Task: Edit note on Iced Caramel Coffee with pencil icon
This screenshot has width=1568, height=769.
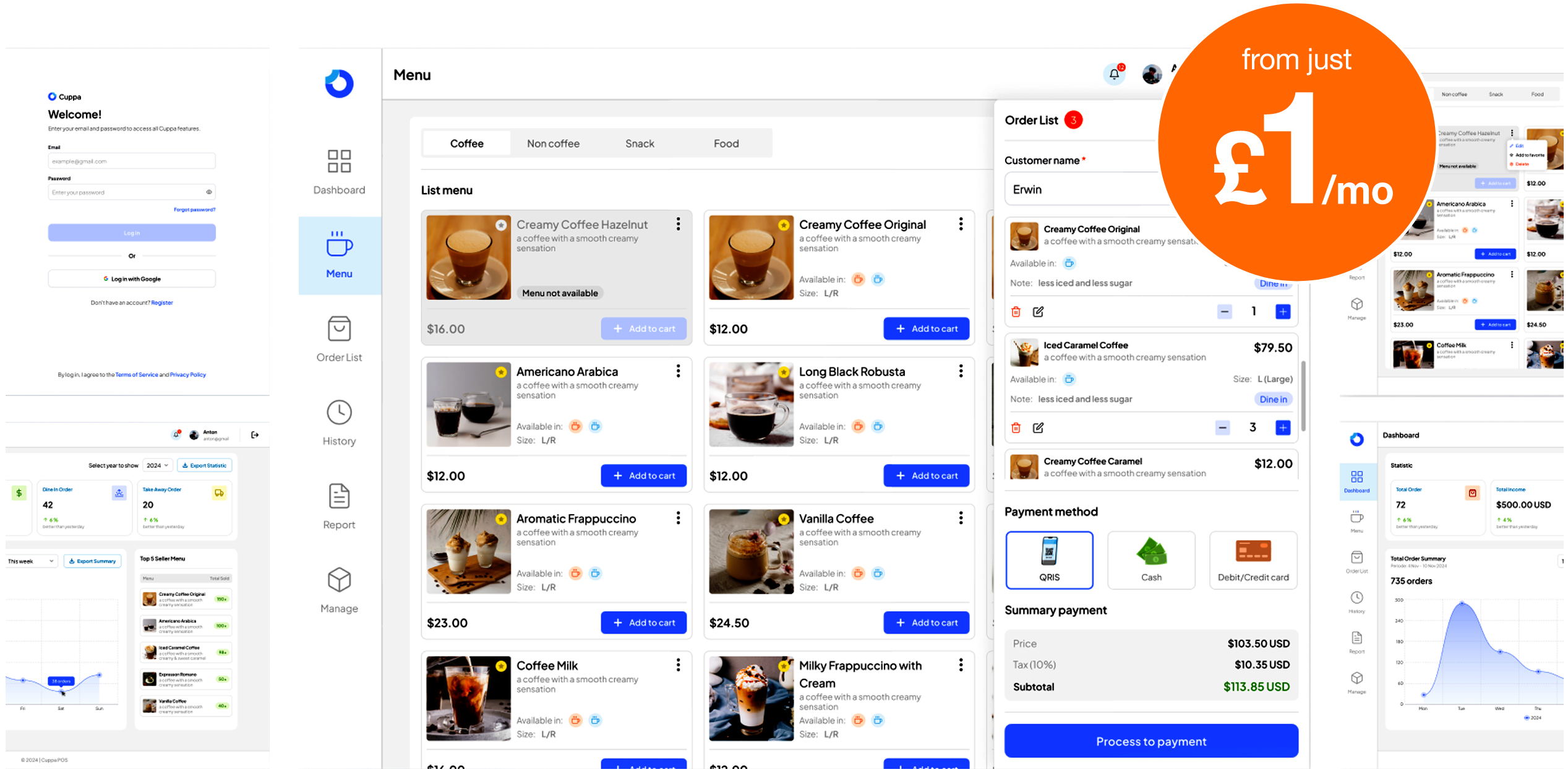Action: point(1037,427)
